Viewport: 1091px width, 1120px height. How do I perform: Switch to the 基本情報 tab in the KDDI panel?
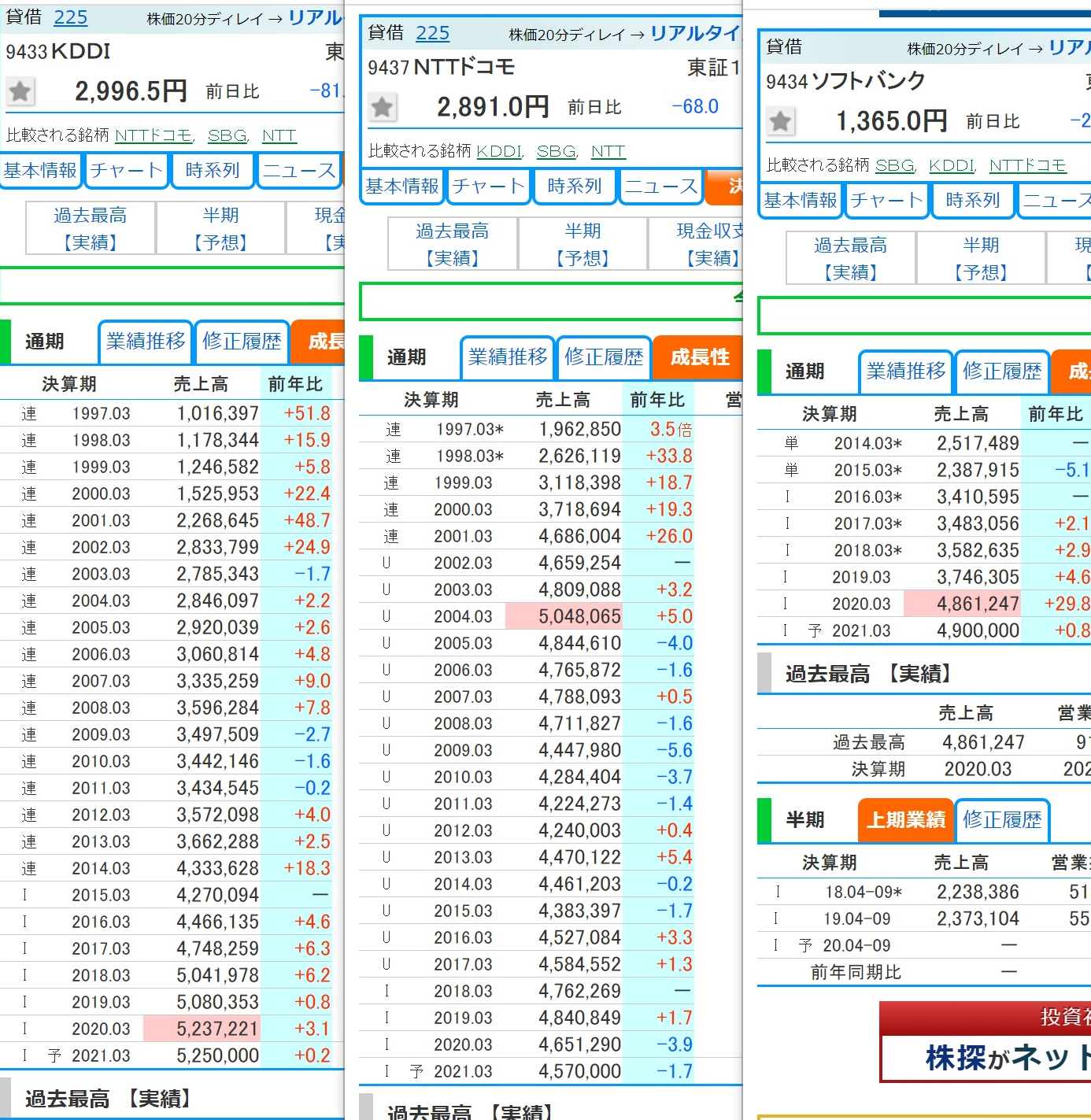[39, 170]
